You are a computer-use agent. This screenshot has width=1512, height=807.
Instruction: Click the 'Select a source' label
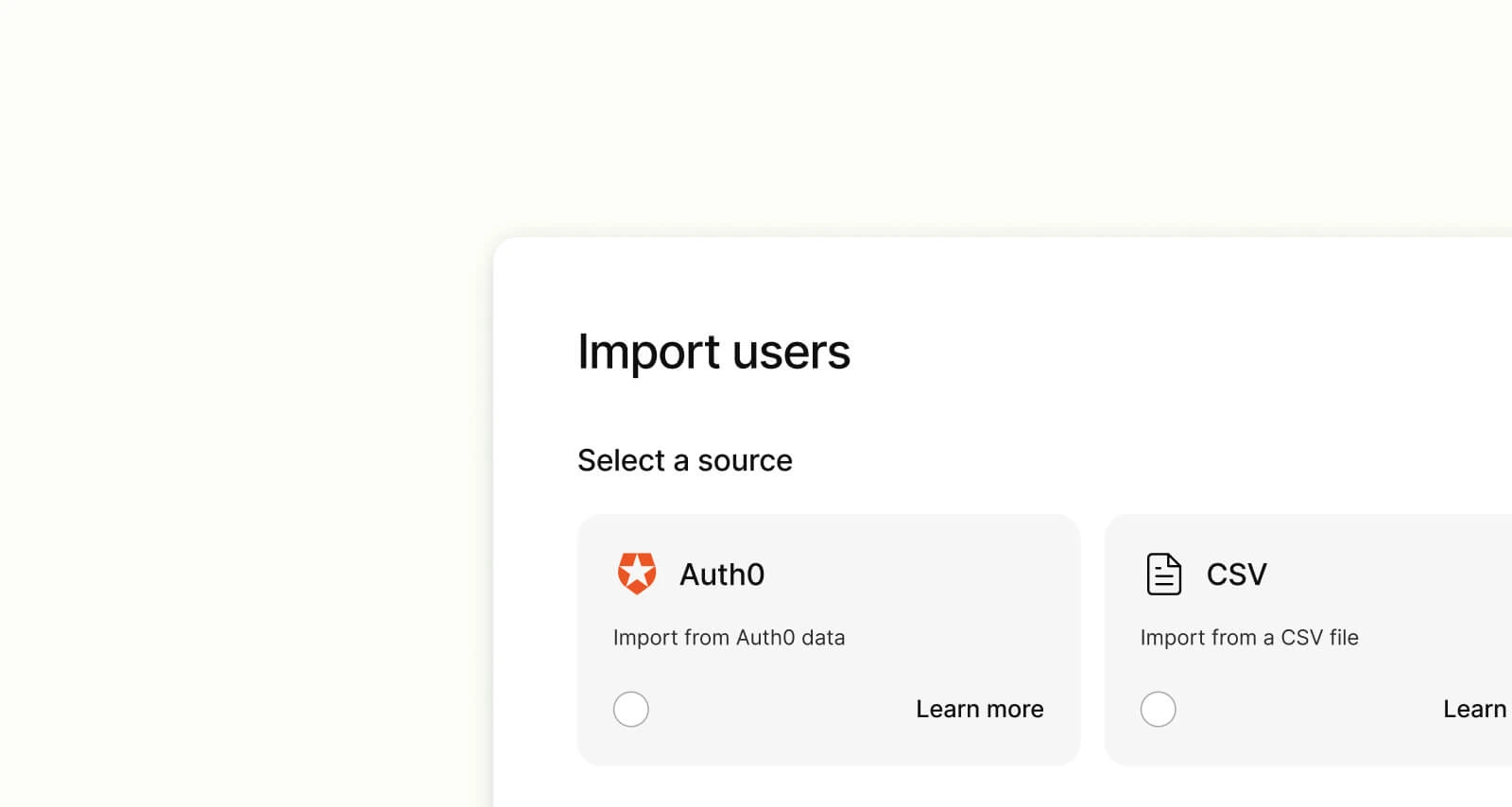coord(685,460)
